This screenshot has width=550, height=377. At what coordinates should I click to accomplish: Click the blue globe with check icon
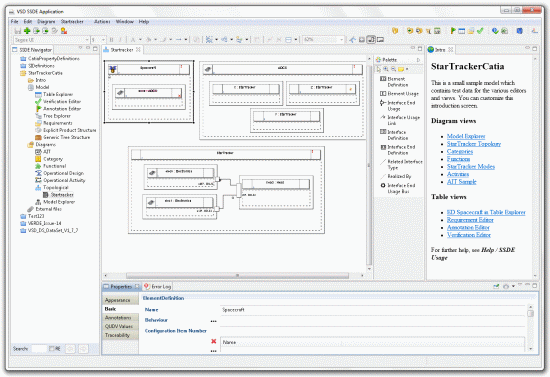495,31
